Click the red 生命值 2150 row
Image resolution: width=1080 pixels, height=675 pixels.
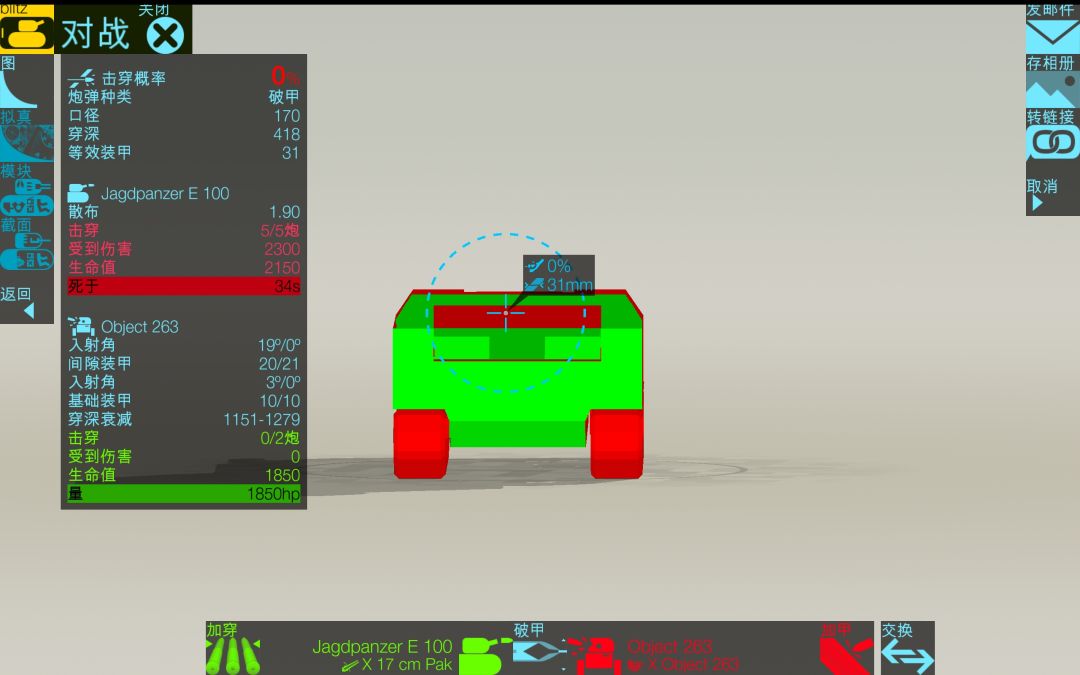pyautogui.click(x=184, y=267)
